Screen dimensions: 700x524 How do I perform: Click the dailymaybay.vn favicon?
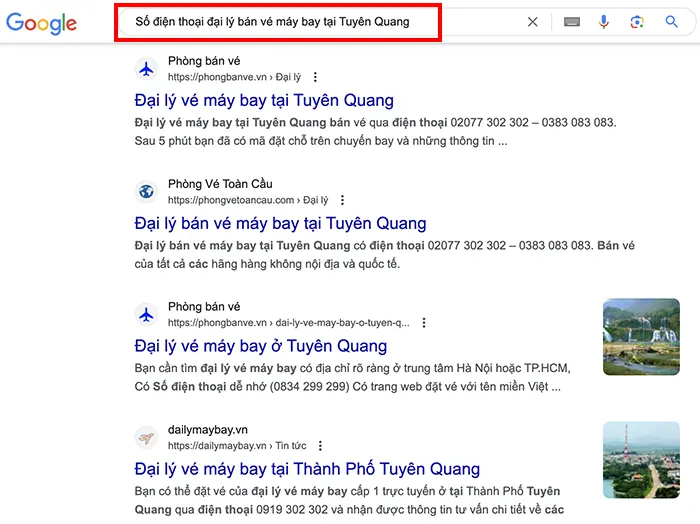point(146,438)
